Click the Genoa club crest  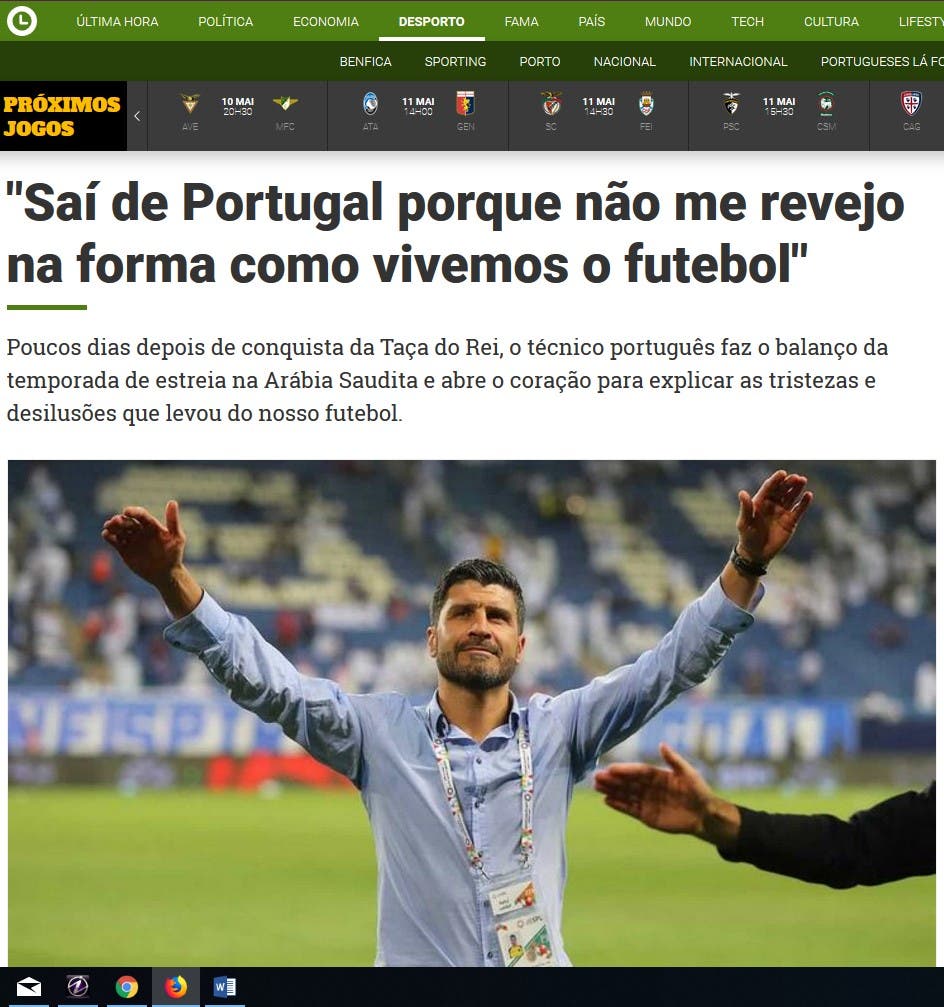pos(466,104)
